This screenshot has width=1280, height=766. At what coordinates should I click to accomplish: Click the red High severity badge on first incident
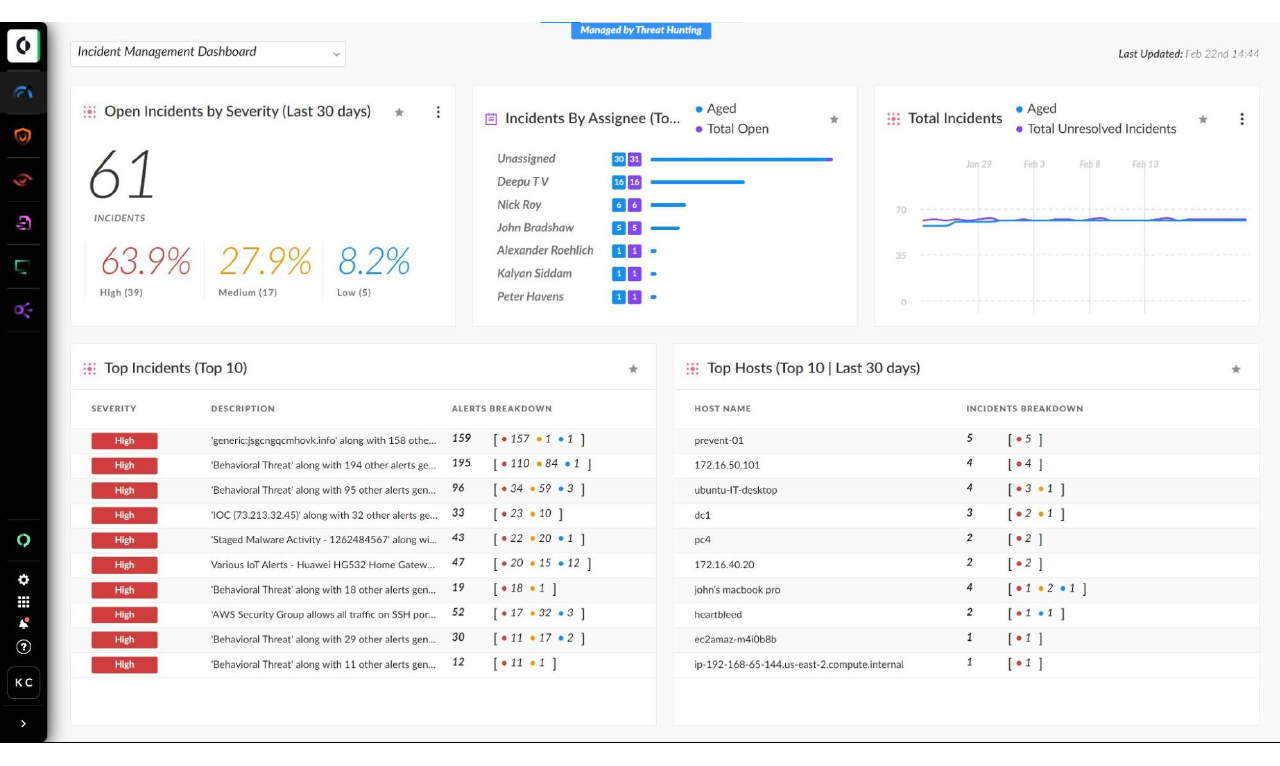(x=124, y=440)
